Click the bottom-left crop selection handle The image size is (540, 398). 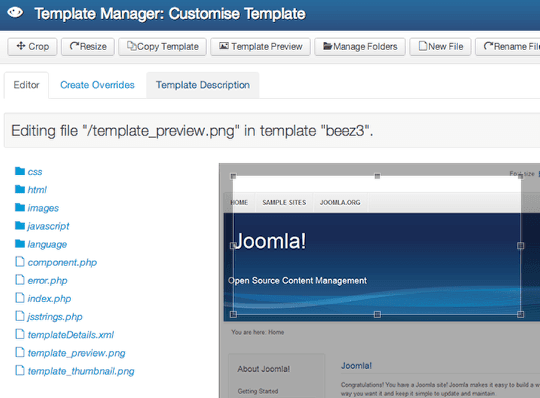pyautogui.click(x=233, y=314)
